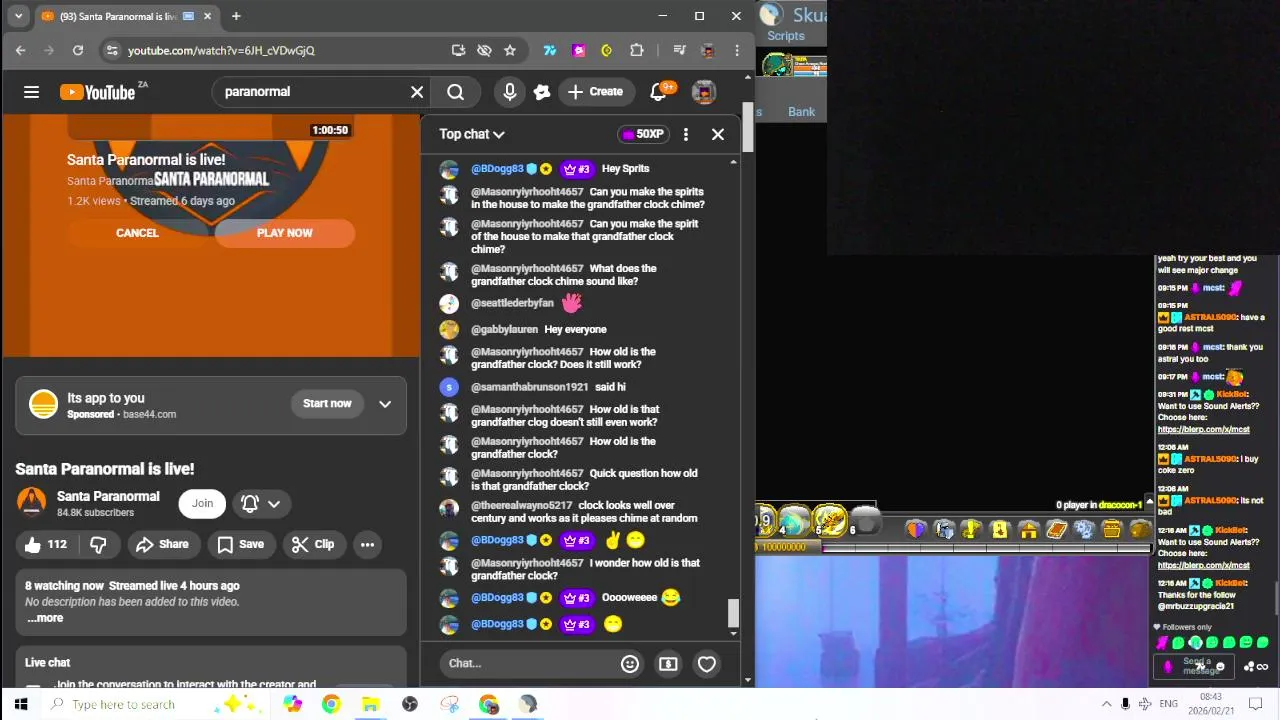This screenshot has width=1280, height=720.
Task: Open house icon in game toolbar
Action: pyautogui.click(x=1028, y=530)
